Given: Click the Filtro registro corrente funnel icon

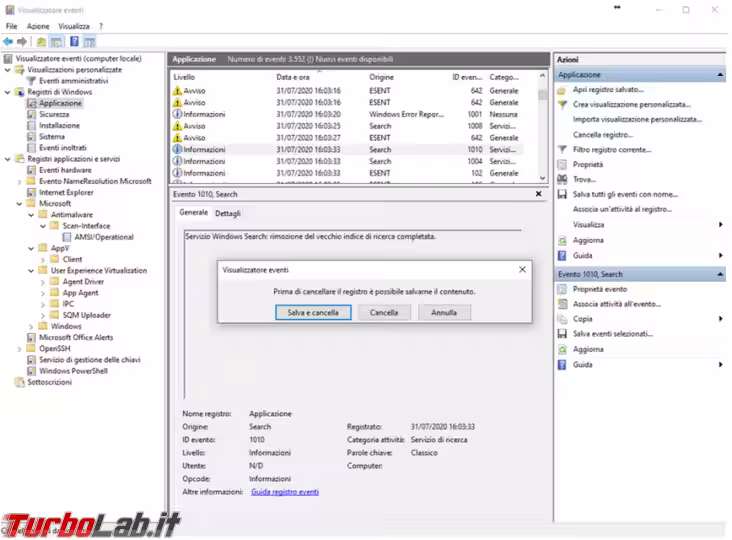Looking at the screenshot, I should coord(562,150).
